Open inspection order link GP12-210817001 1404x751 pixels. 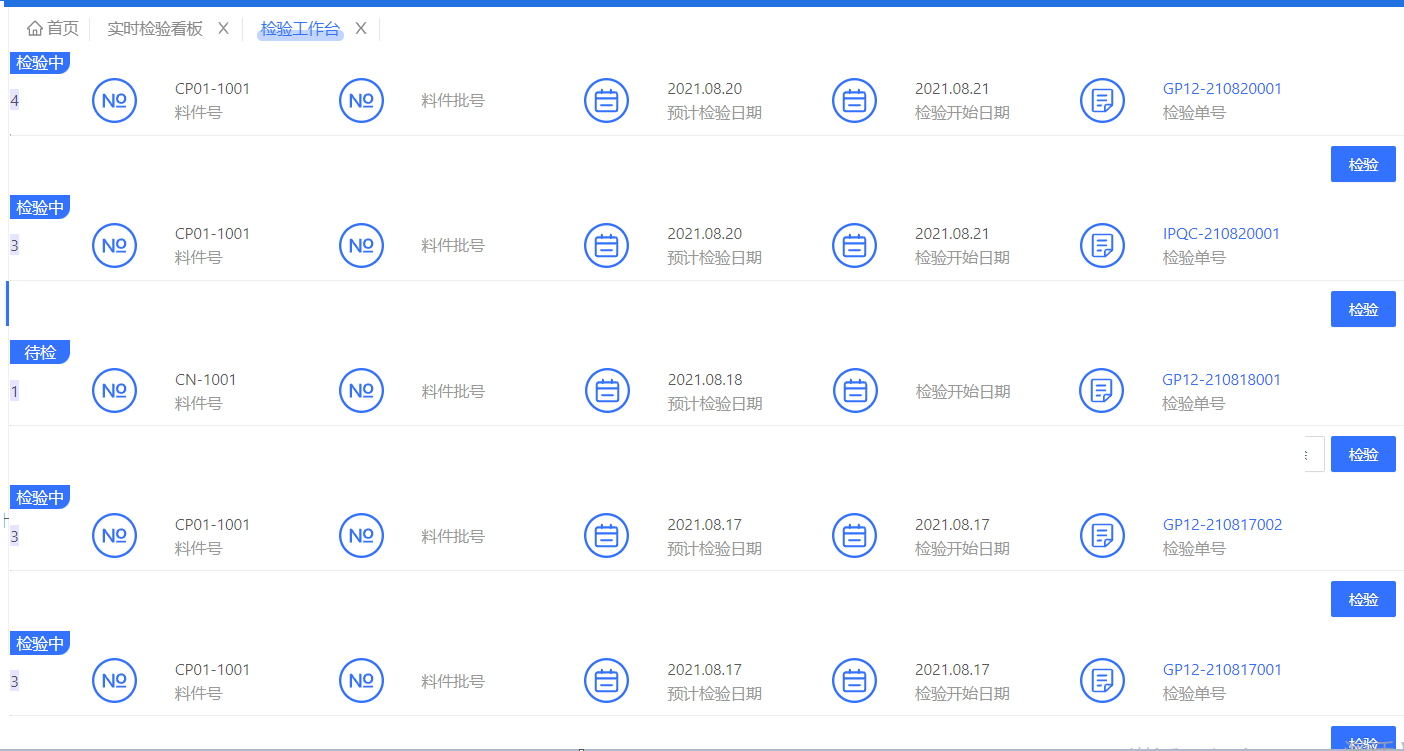coord(1222,670)
